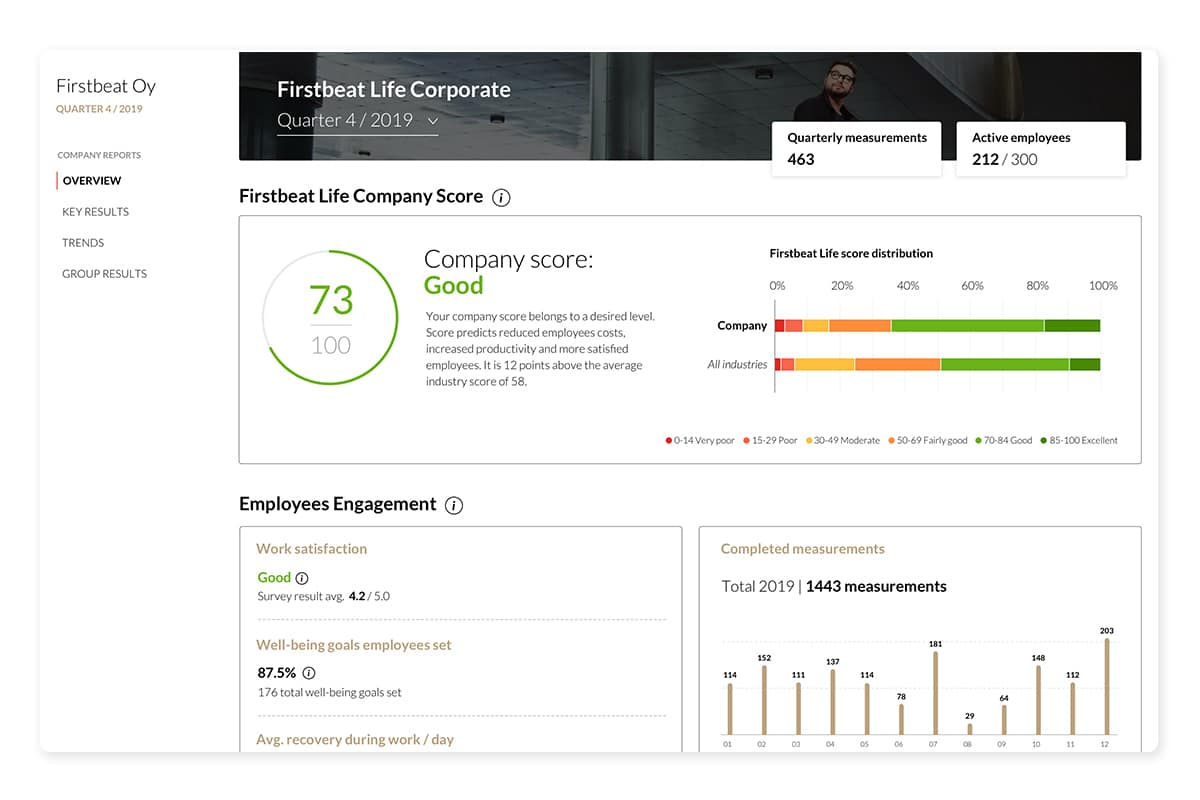Click info icon next to Work satisfaction Good

[x=302, y=578]
